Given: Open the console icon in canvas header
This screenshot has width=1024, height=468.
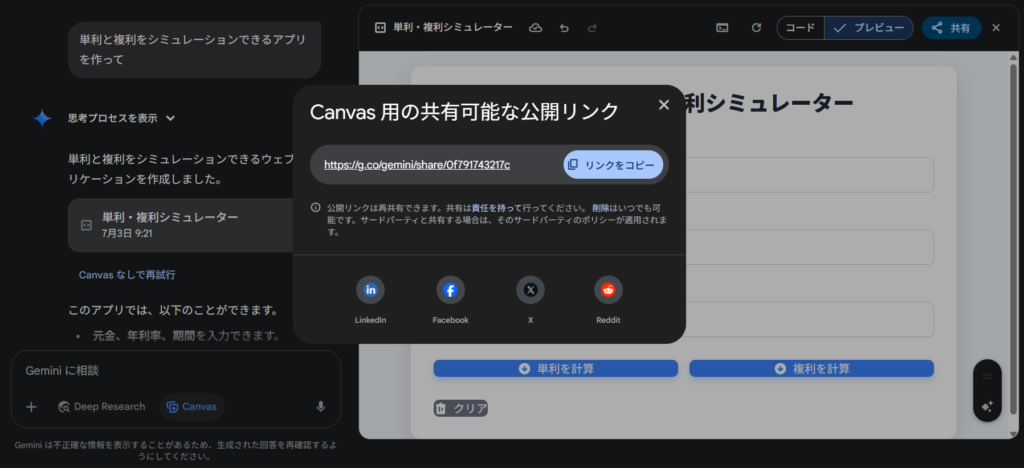Looking at the screenshot, I should (x=722, y=28).
